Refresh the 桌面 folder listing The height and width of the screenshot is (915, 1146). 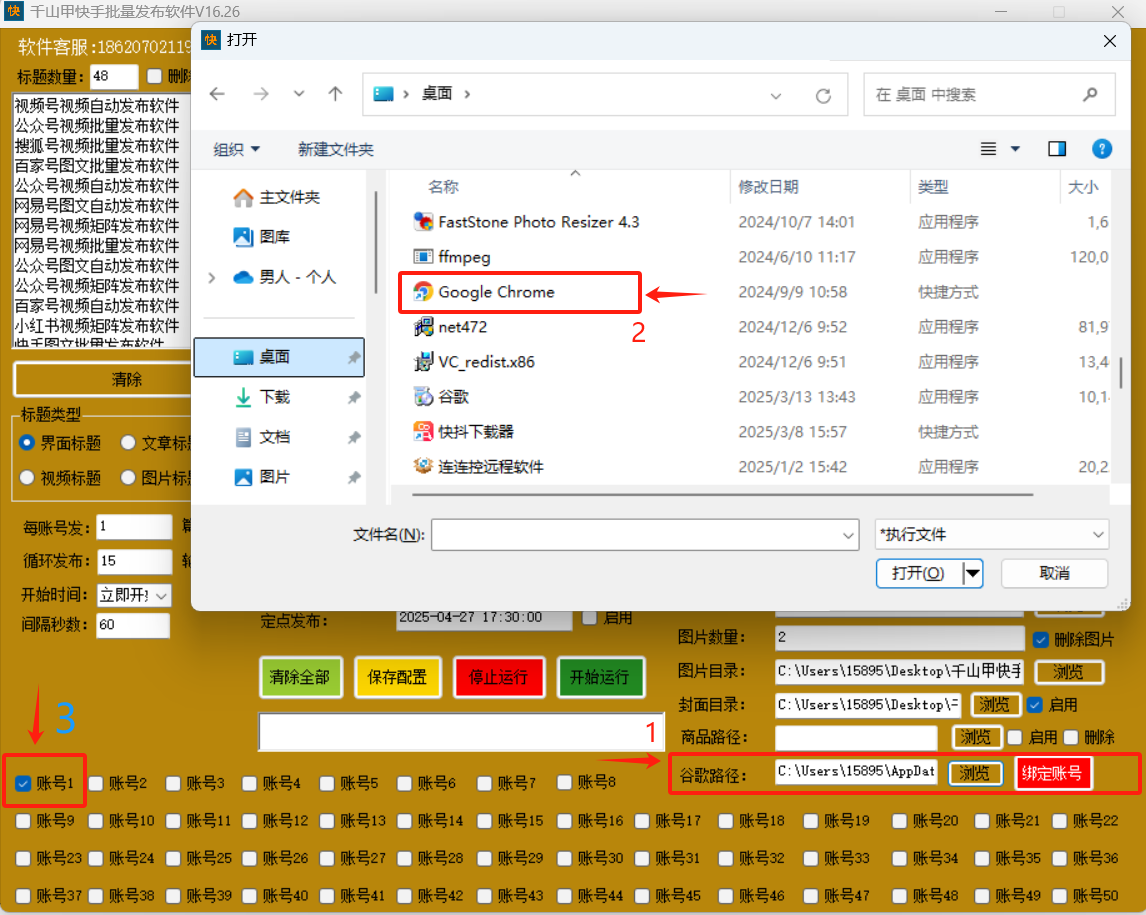pyautogui.click(x=823, y=95)
